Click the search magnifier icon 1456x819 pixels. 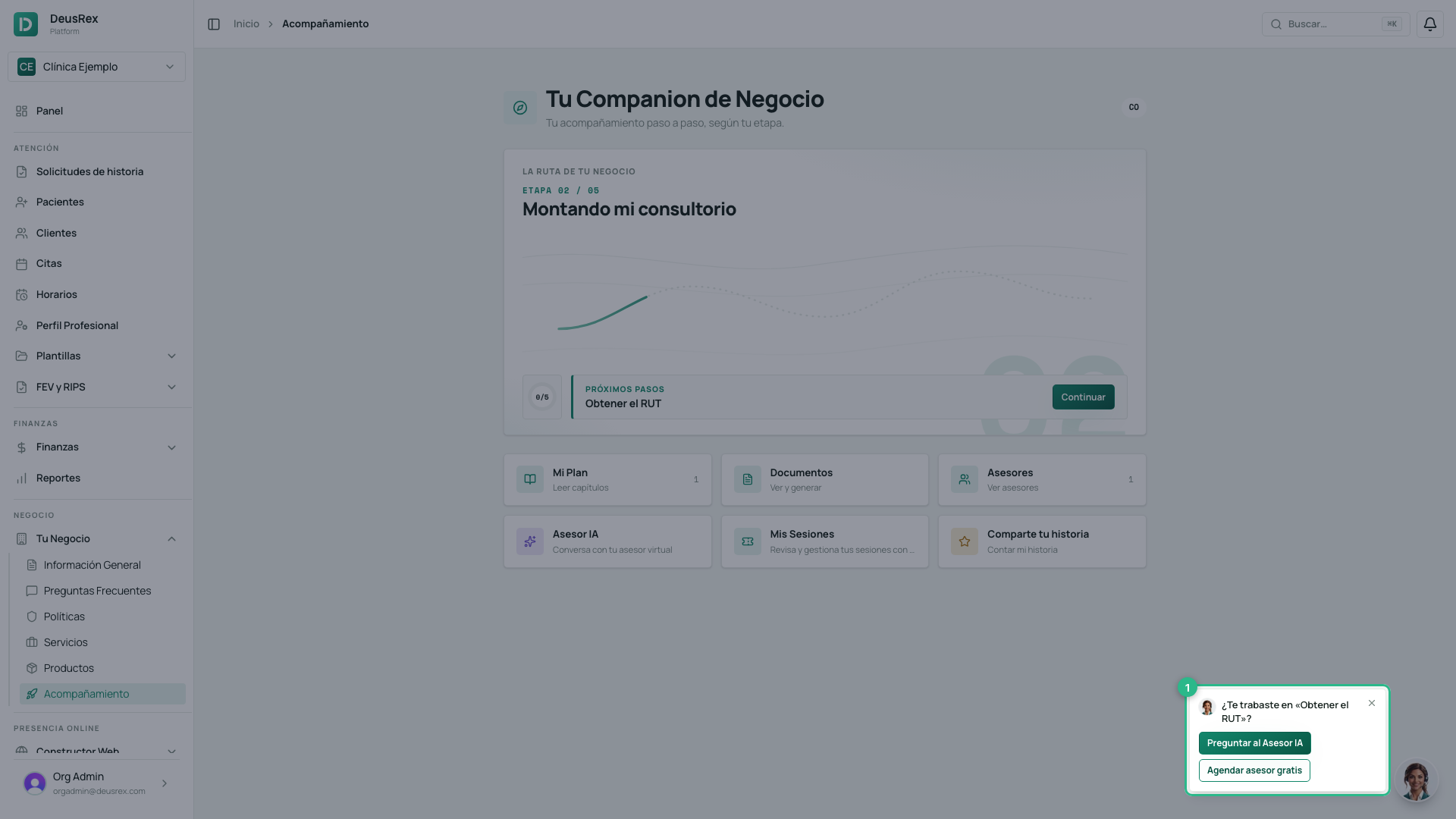[1276, 24]
